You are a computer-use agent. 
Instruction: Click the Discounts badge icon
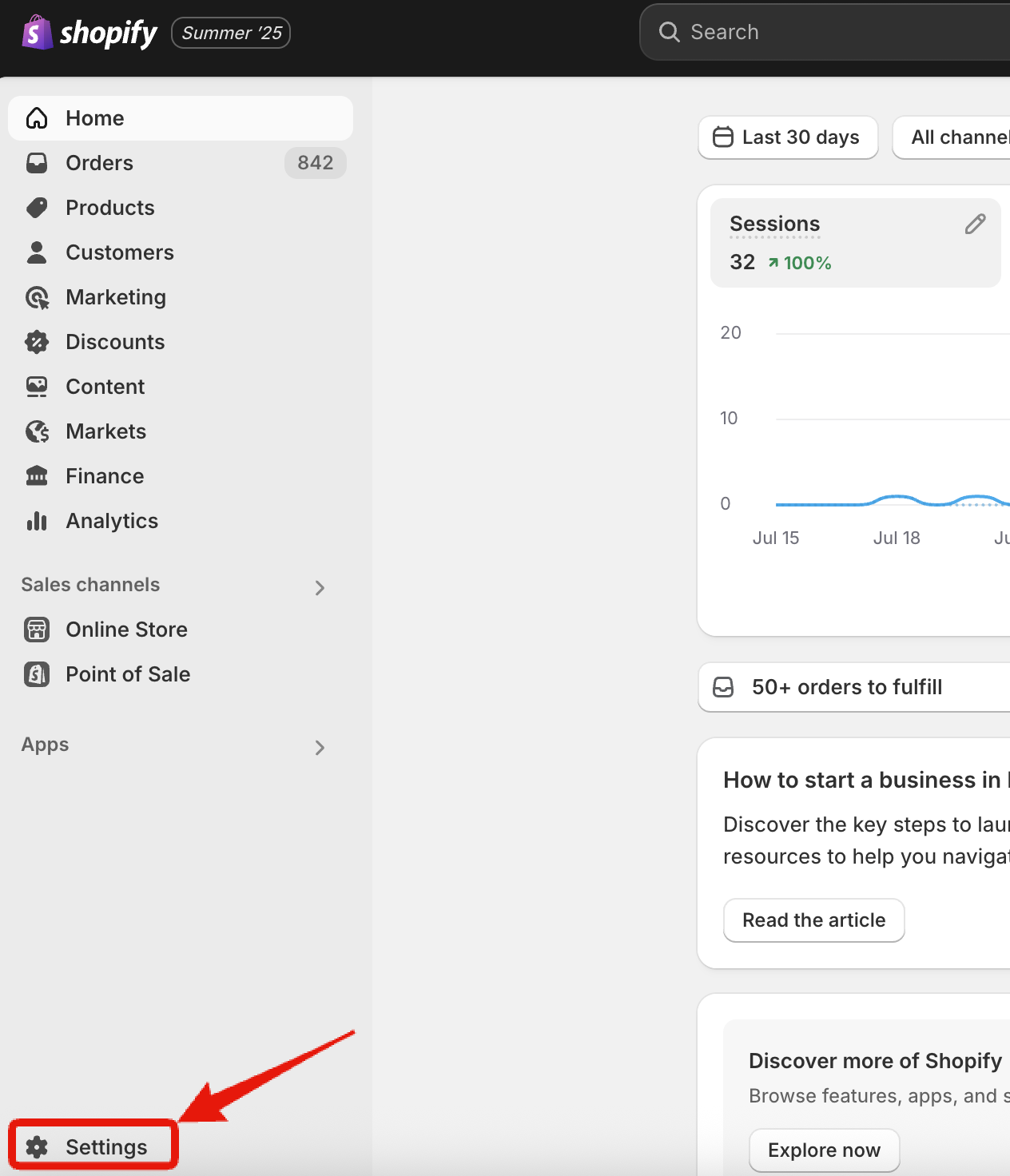click(37, 342)
